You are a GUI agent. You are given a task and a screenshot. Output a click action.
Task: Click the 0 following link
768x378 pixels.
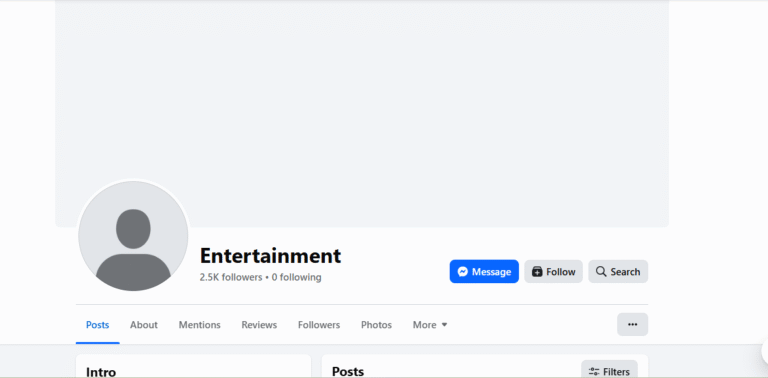296,277
